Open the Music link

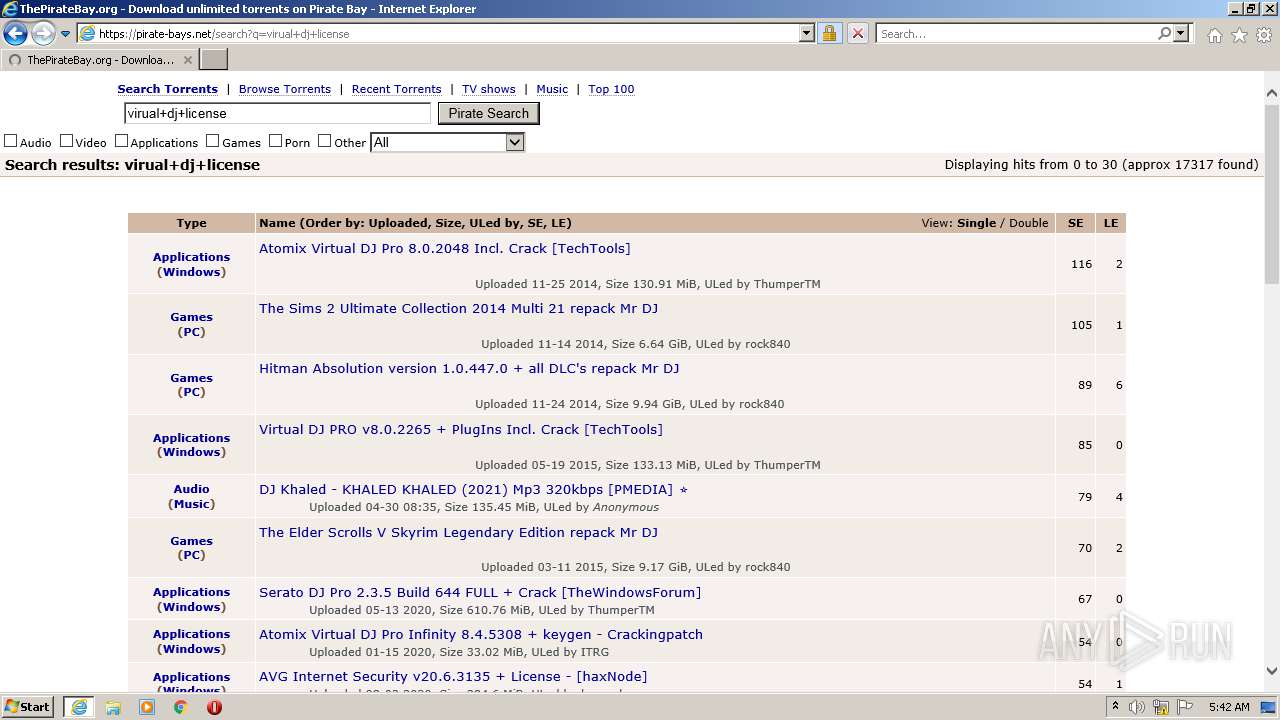click(552, 89)
